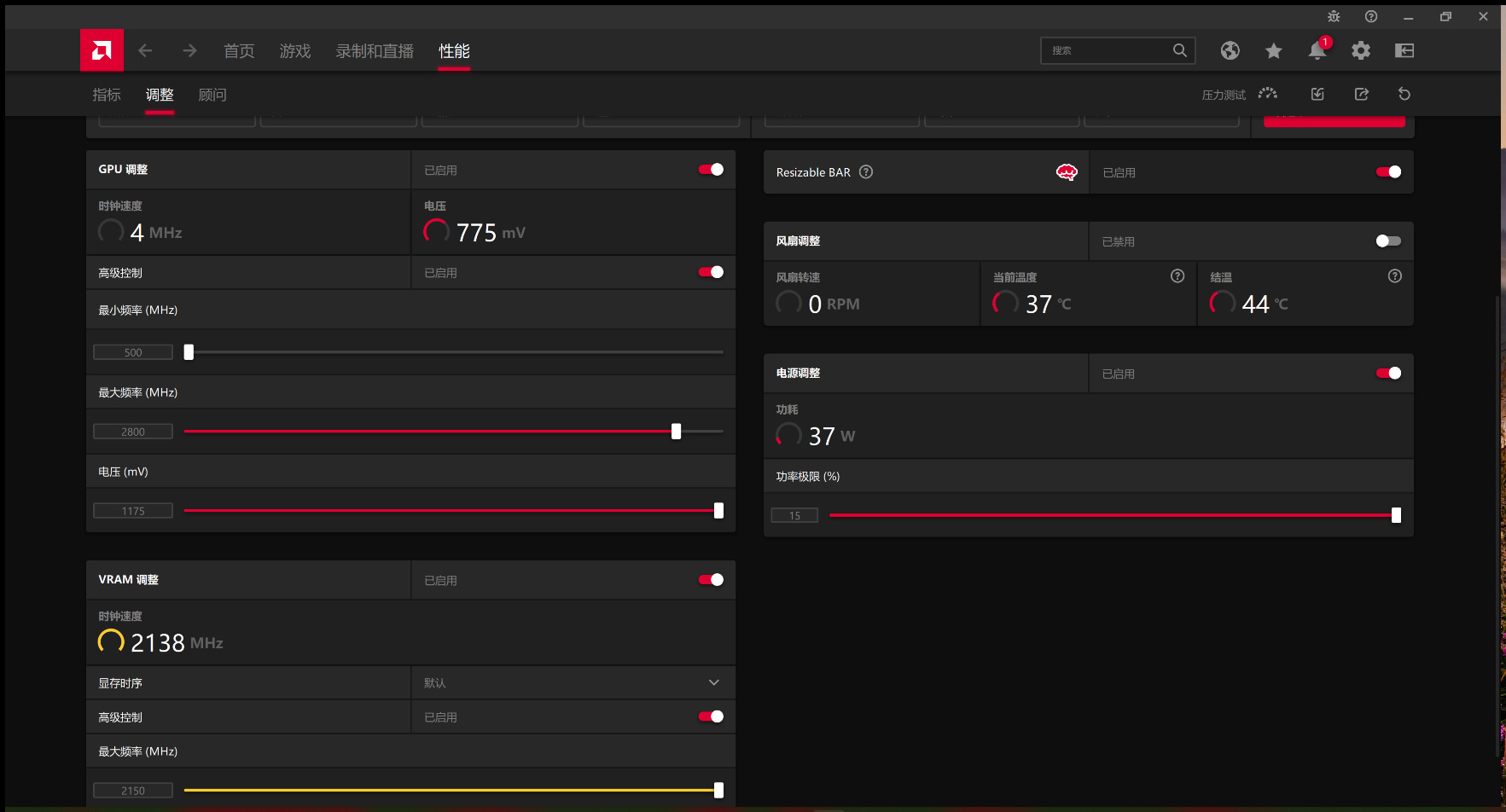Toggle the sidebar panel icon
Image resolution: width=1506 pixels, height=812 pixels.
[1404, 50]
